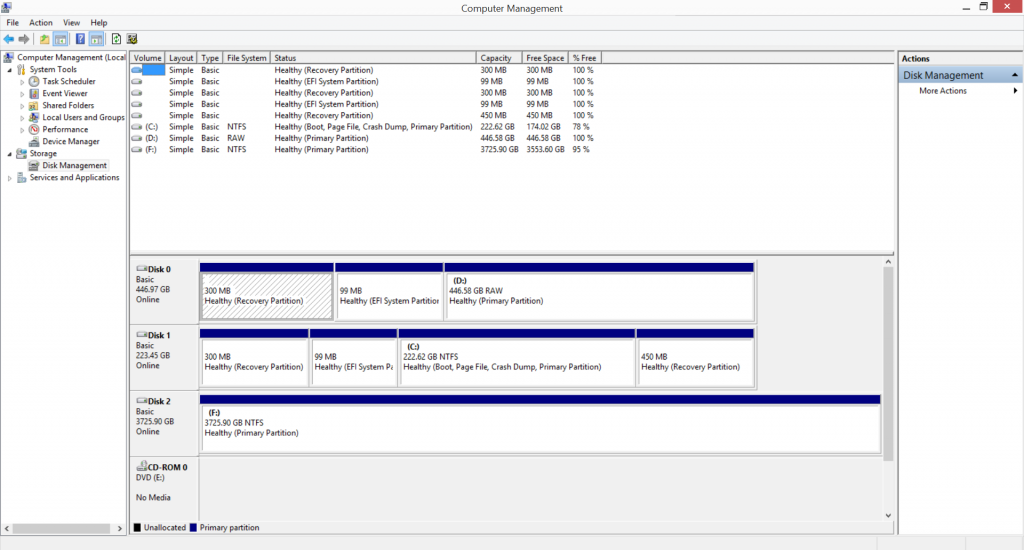Viewport: 1024px width, 550px height.
Task: Open the Action menu
Action: coord(41,22)
